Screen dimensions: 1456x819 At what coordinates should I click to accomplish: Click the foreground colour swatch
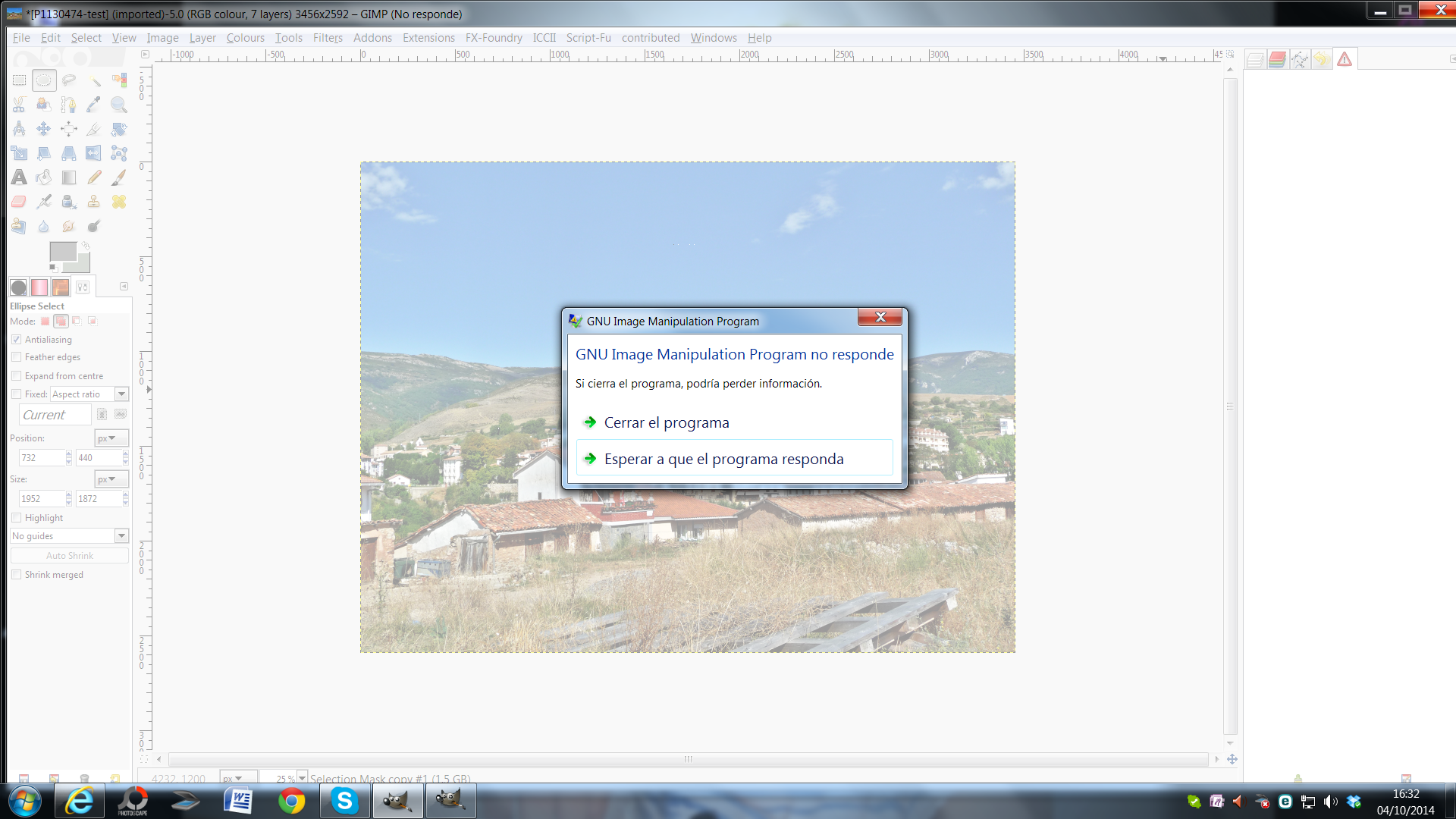pyautogui.click(x=62, y=252)
